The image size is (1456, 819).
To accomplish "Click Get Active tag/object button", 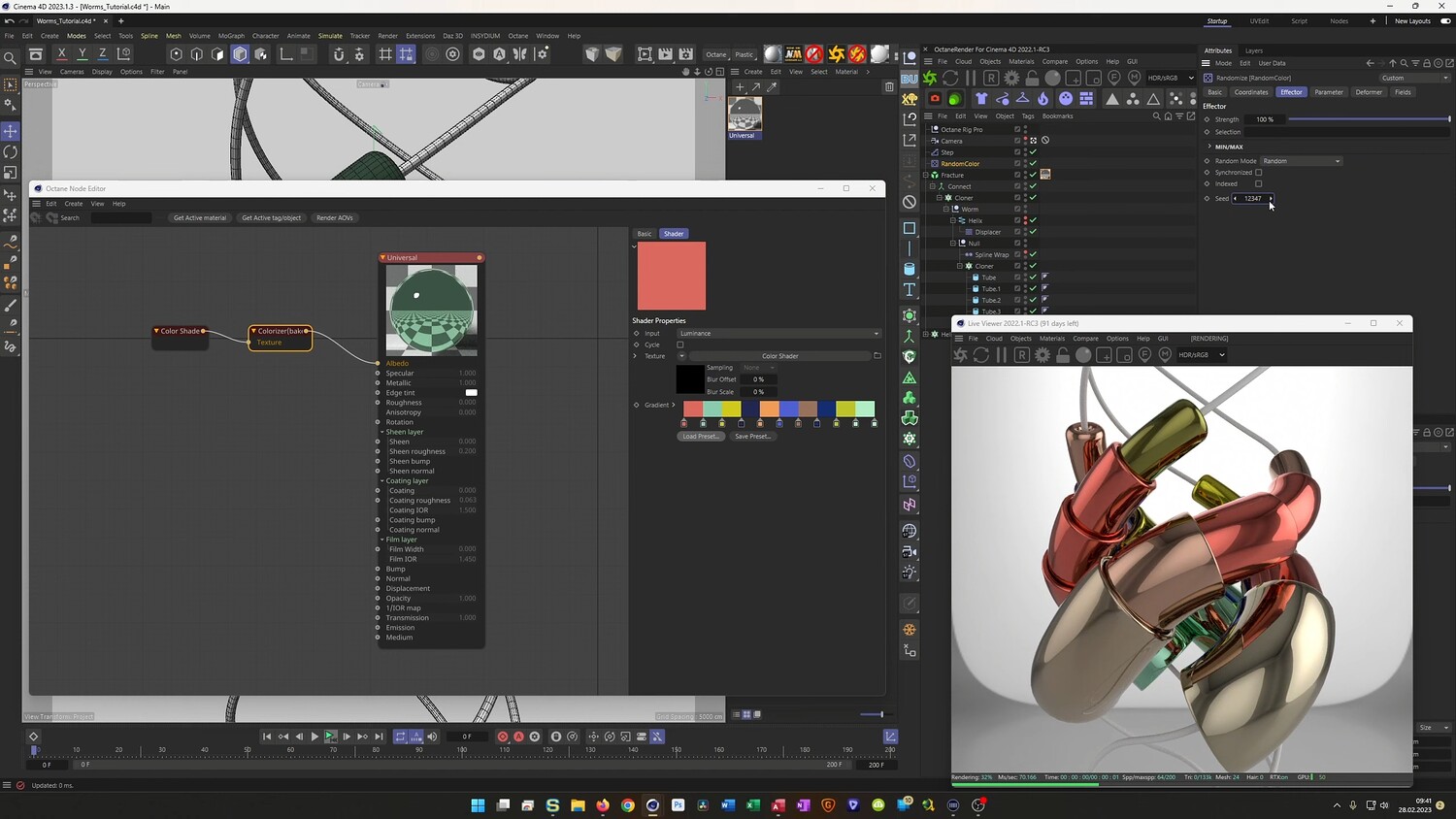I will click(x=272, y=218).
